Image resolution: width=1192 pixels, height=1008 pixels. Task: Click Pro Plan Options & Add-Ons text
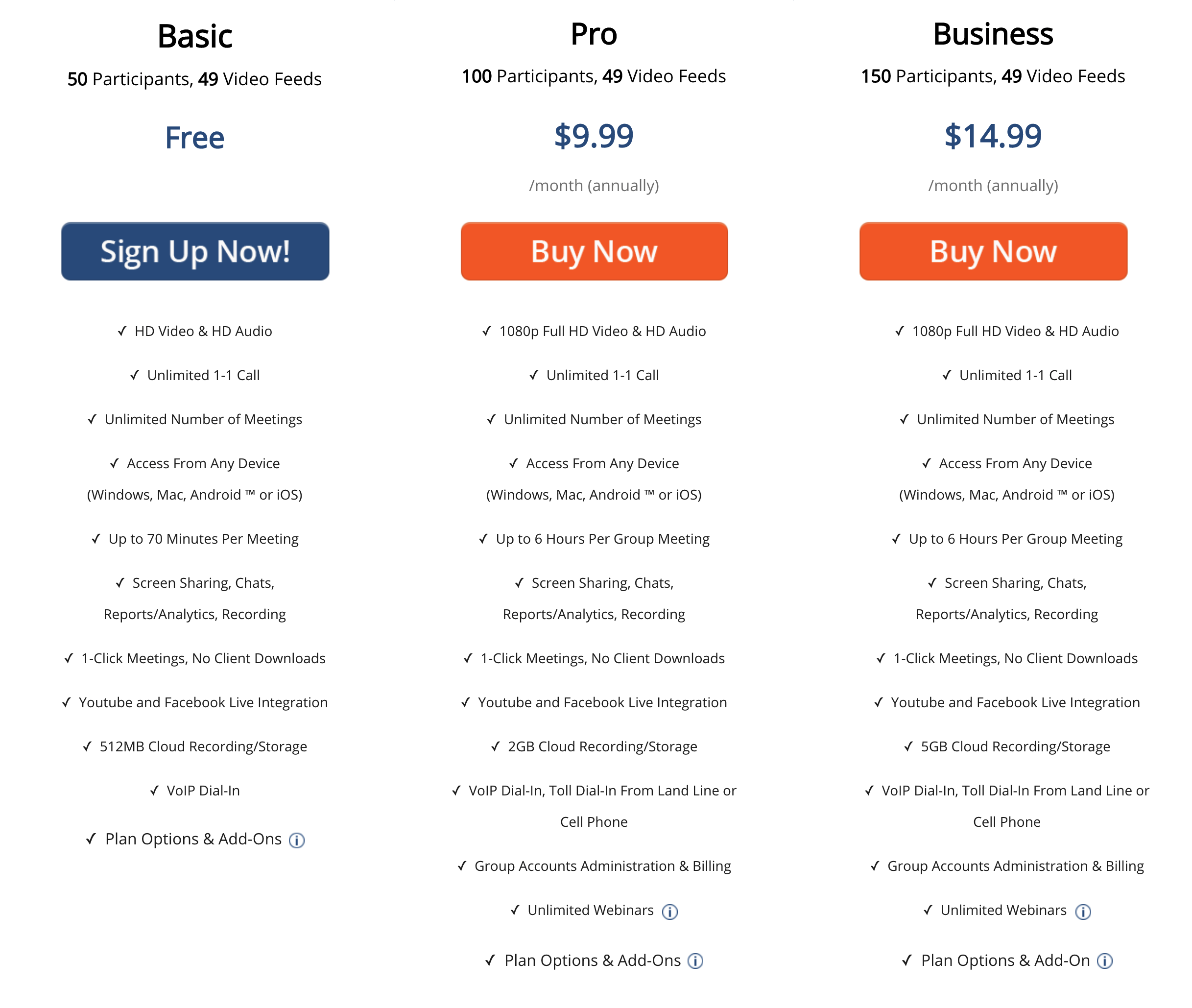(593, 960)
